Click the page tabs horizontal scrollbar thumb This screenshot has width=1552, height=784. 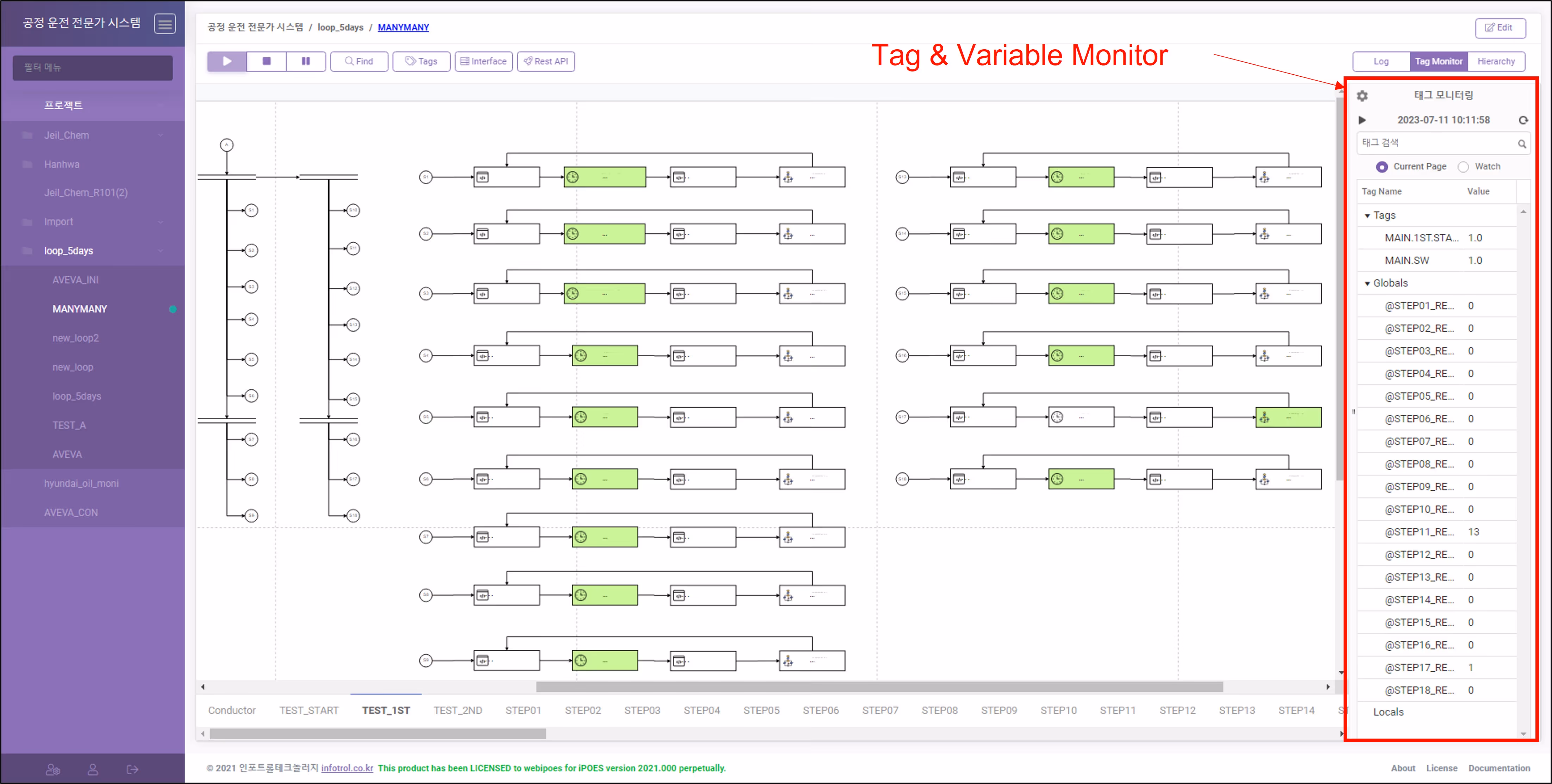(378, 734)
